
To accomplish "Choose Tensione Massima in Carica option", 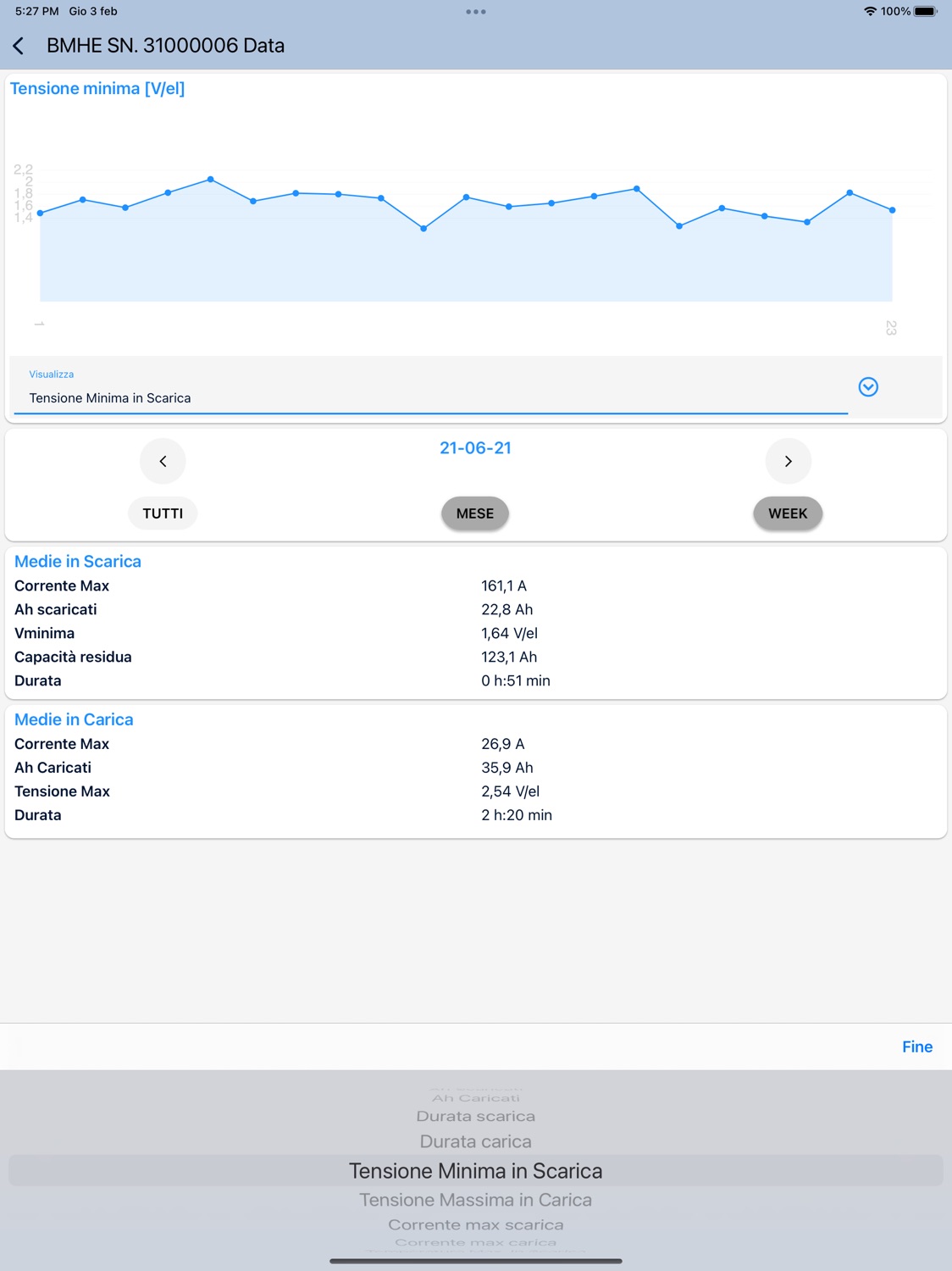I will [x=476, y=1200].
